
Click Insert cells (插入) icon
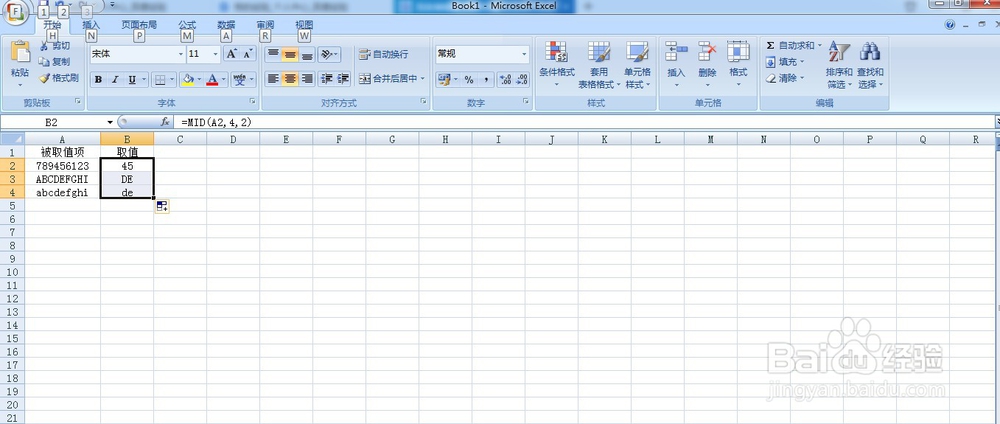pyautogui.click(x=676, y=52)
